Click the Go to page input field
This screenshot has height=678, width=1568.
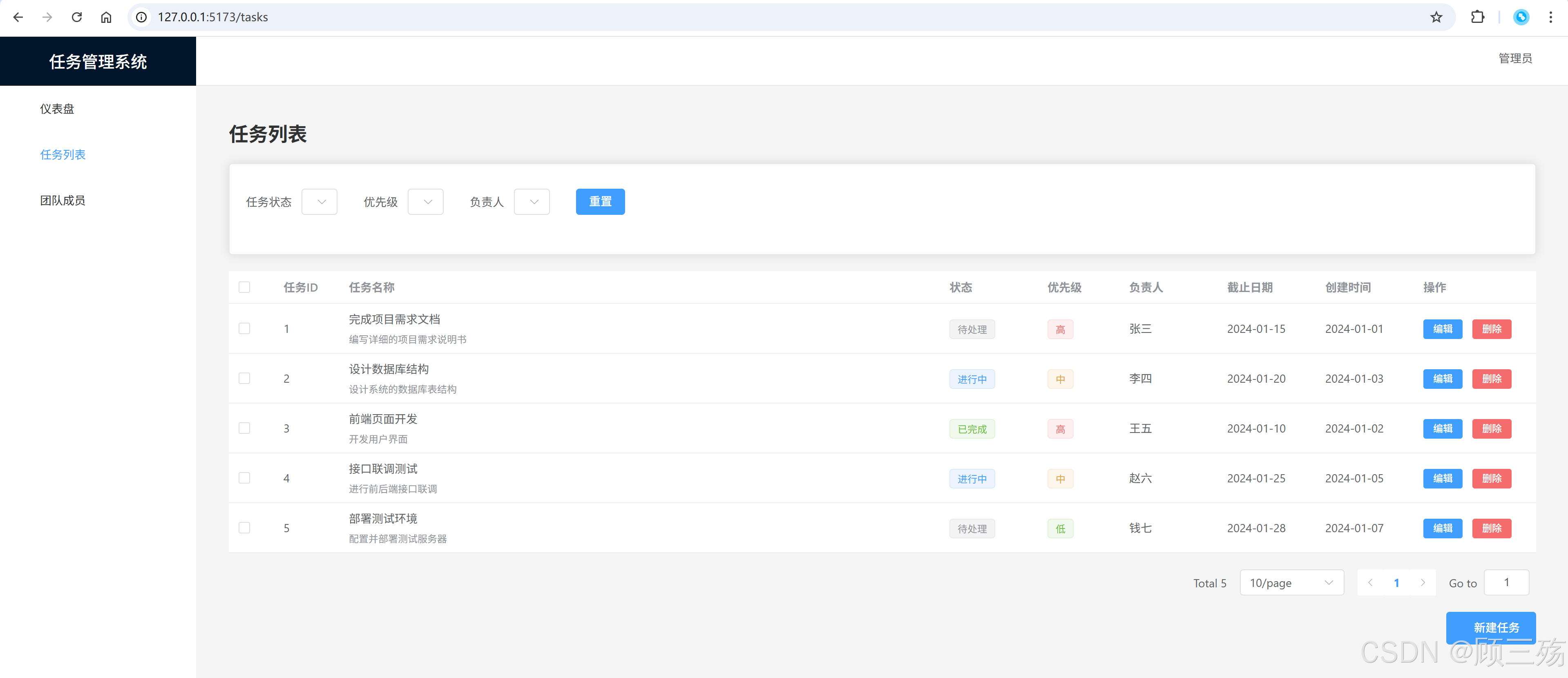(x=1506, y=582)
